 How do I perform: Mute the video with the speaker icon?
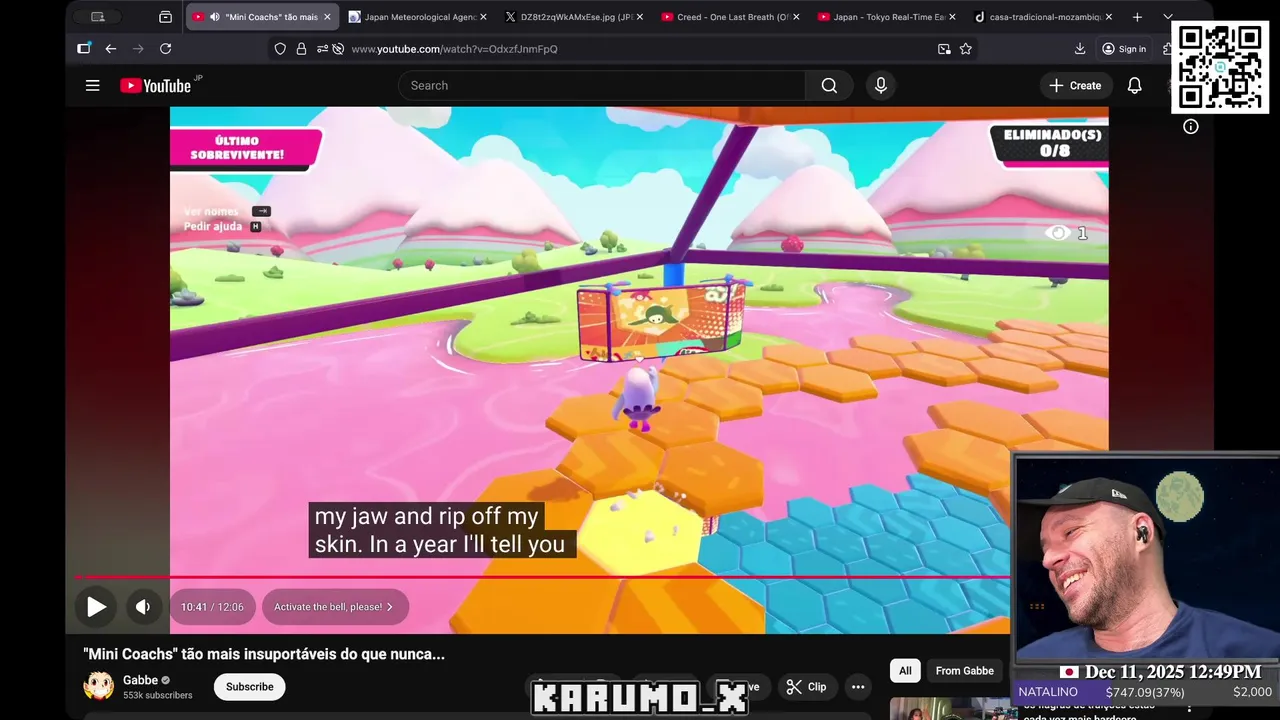(143, 606)
